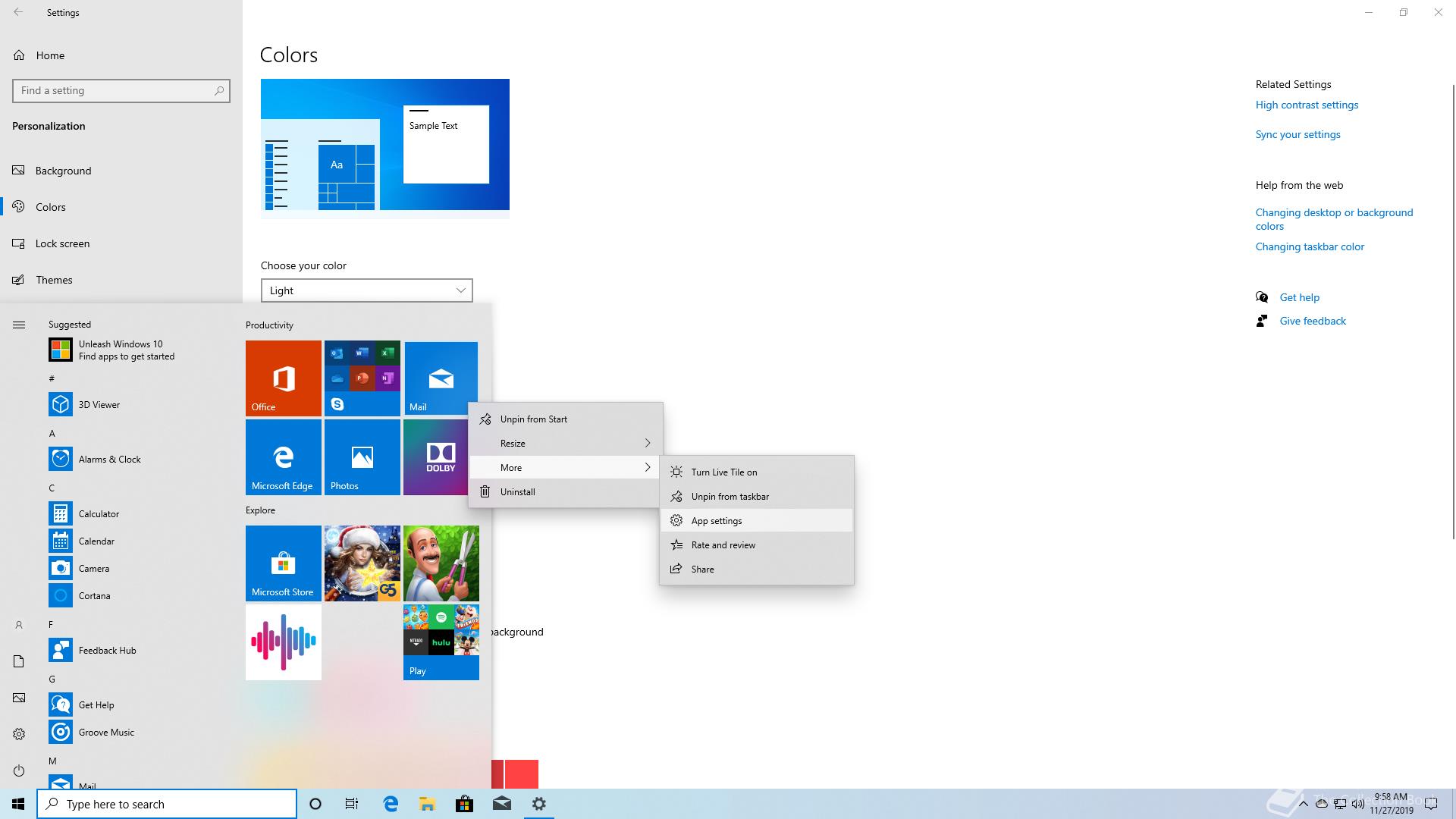Open the G5 holiday game tile

point(362,563)
